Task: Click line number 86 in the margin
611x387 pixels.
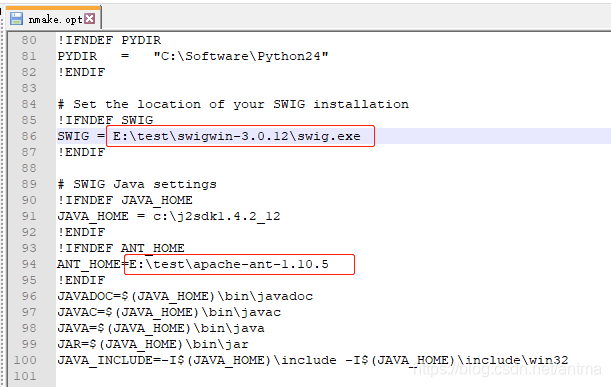Action: (x=29, y=136)
